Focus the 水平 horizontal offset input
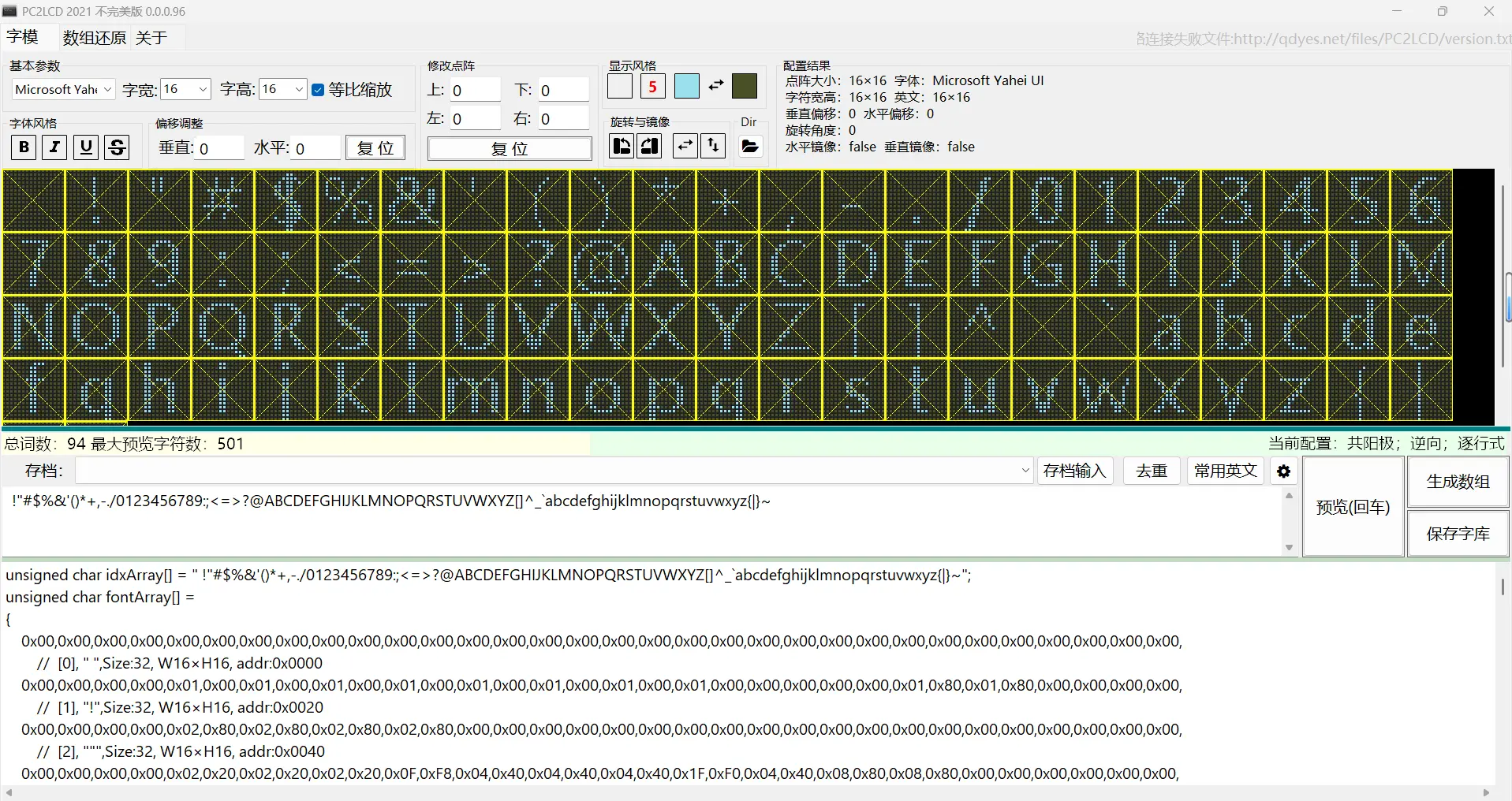The height and width of the screenshot is (801, 1512). coord(316,148)
